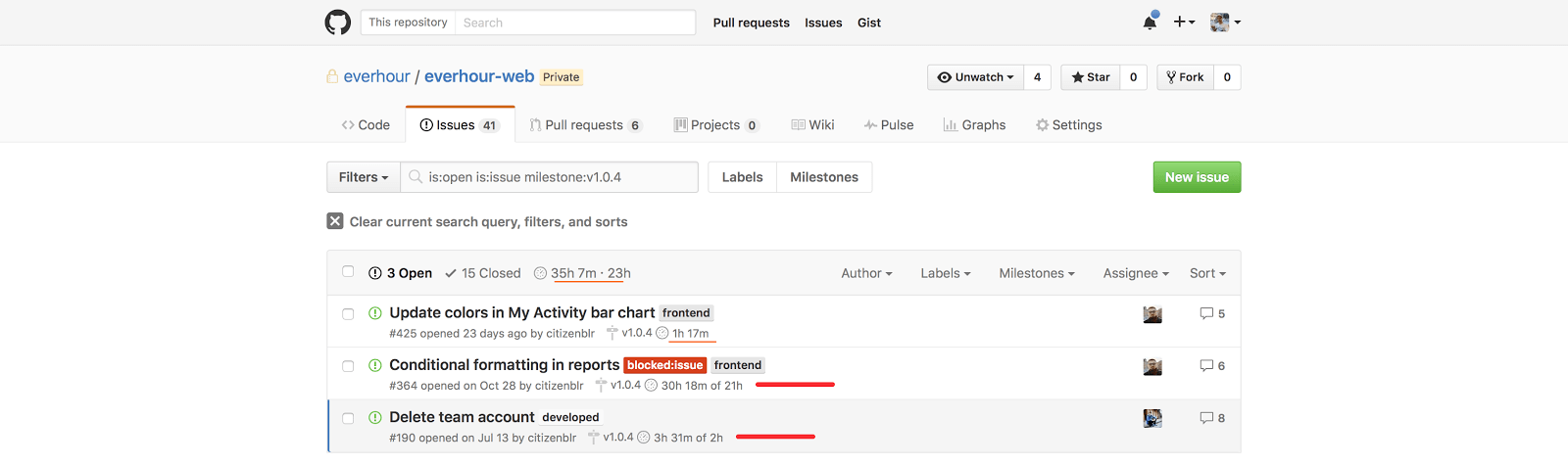The height and width of the screenshot is (466, 1568).
Task: Check the Update colors issue checkbox
Action: click(348, 314)
